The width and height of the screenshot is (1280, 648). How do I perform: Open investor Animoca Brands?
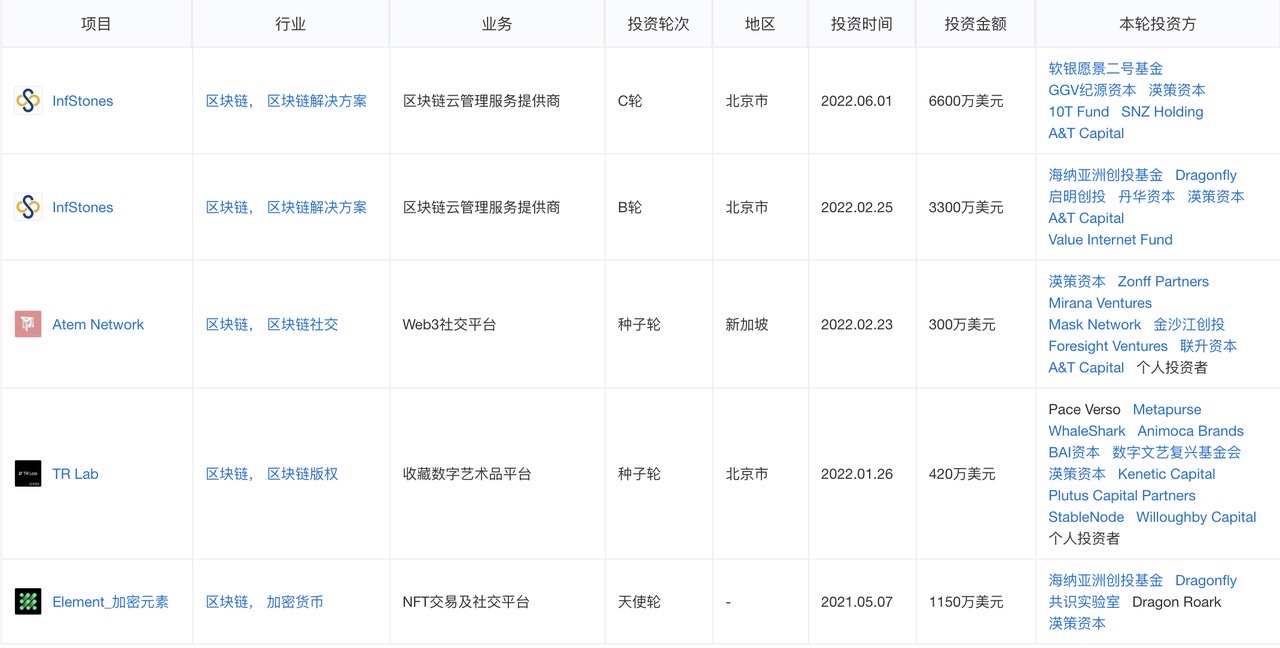[x=1190, y=431]
